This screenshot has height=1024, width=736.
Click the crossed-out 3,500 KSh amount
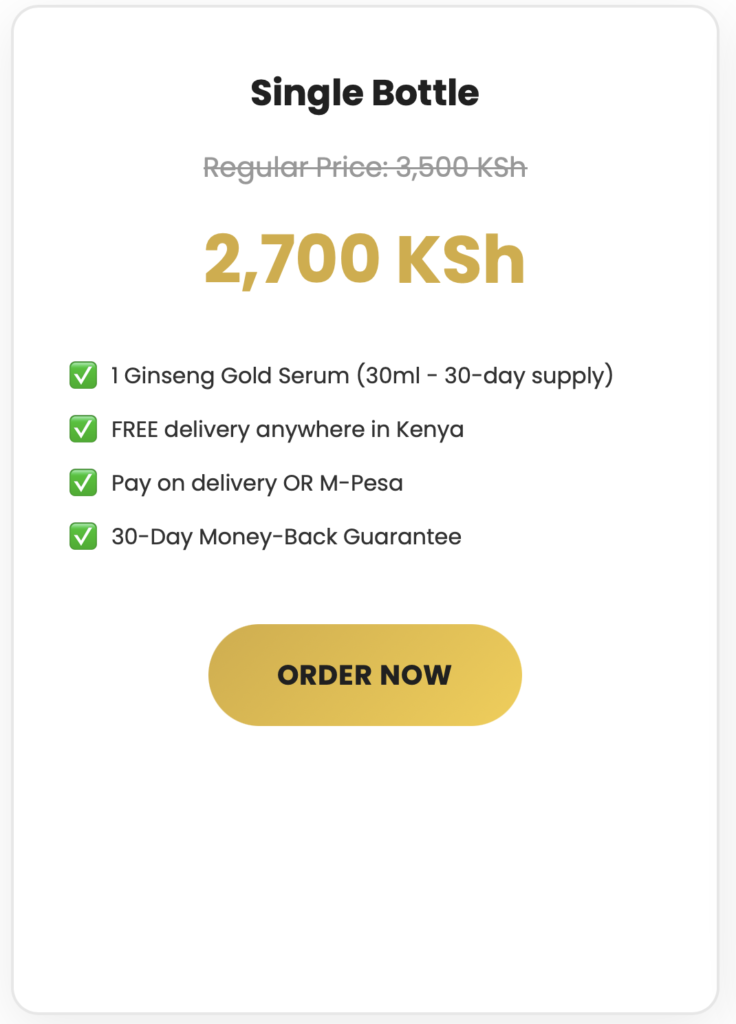click(461, 167)
